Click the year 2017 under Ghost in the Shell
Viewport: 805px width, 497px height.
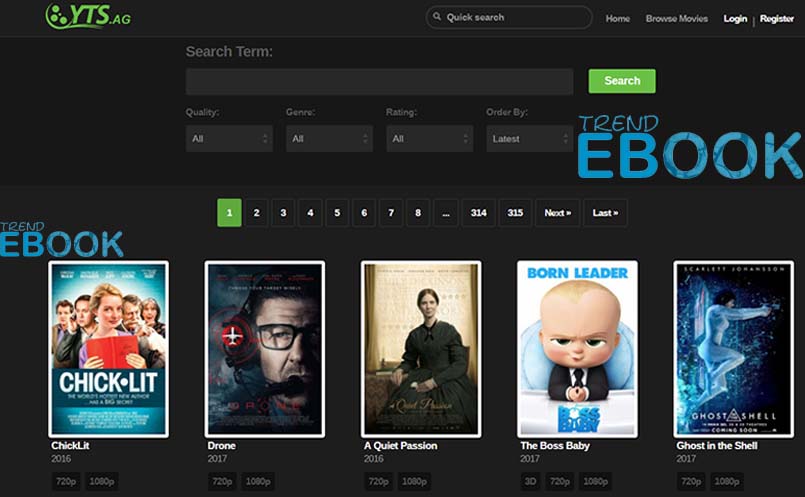pos(686,458)
